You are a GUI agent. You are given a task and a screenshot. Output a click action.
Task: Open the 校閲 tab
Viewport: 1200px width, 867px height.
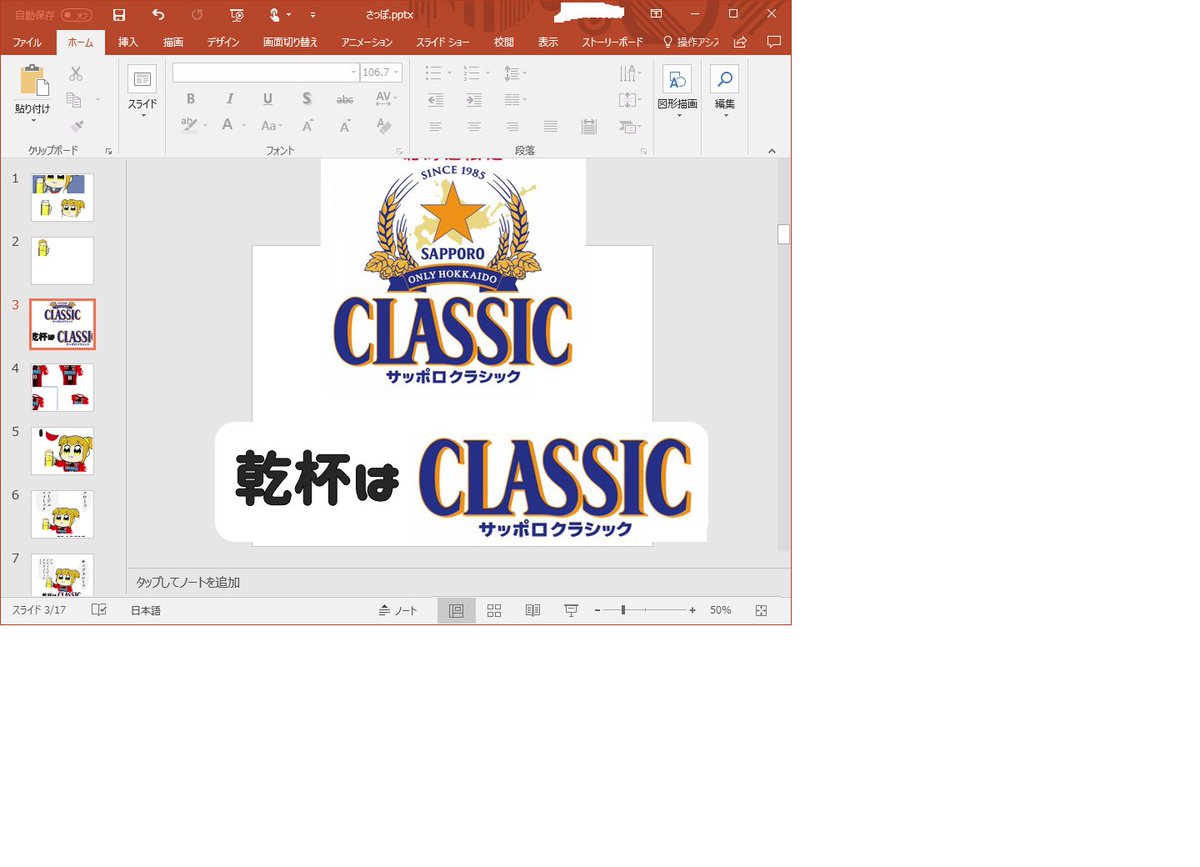504,42
